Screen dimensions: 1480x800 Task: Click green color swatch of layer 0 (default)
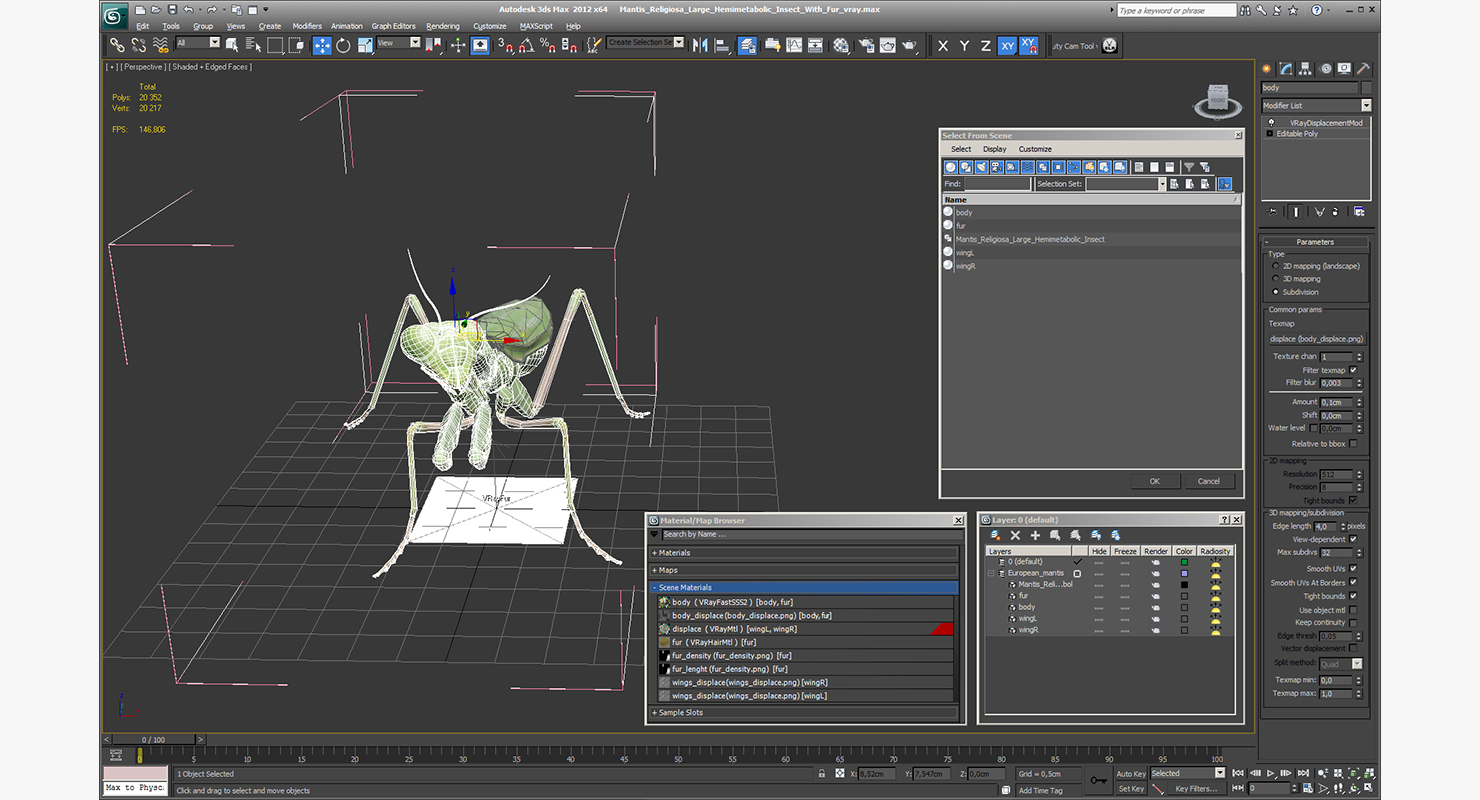[1184, 562]
